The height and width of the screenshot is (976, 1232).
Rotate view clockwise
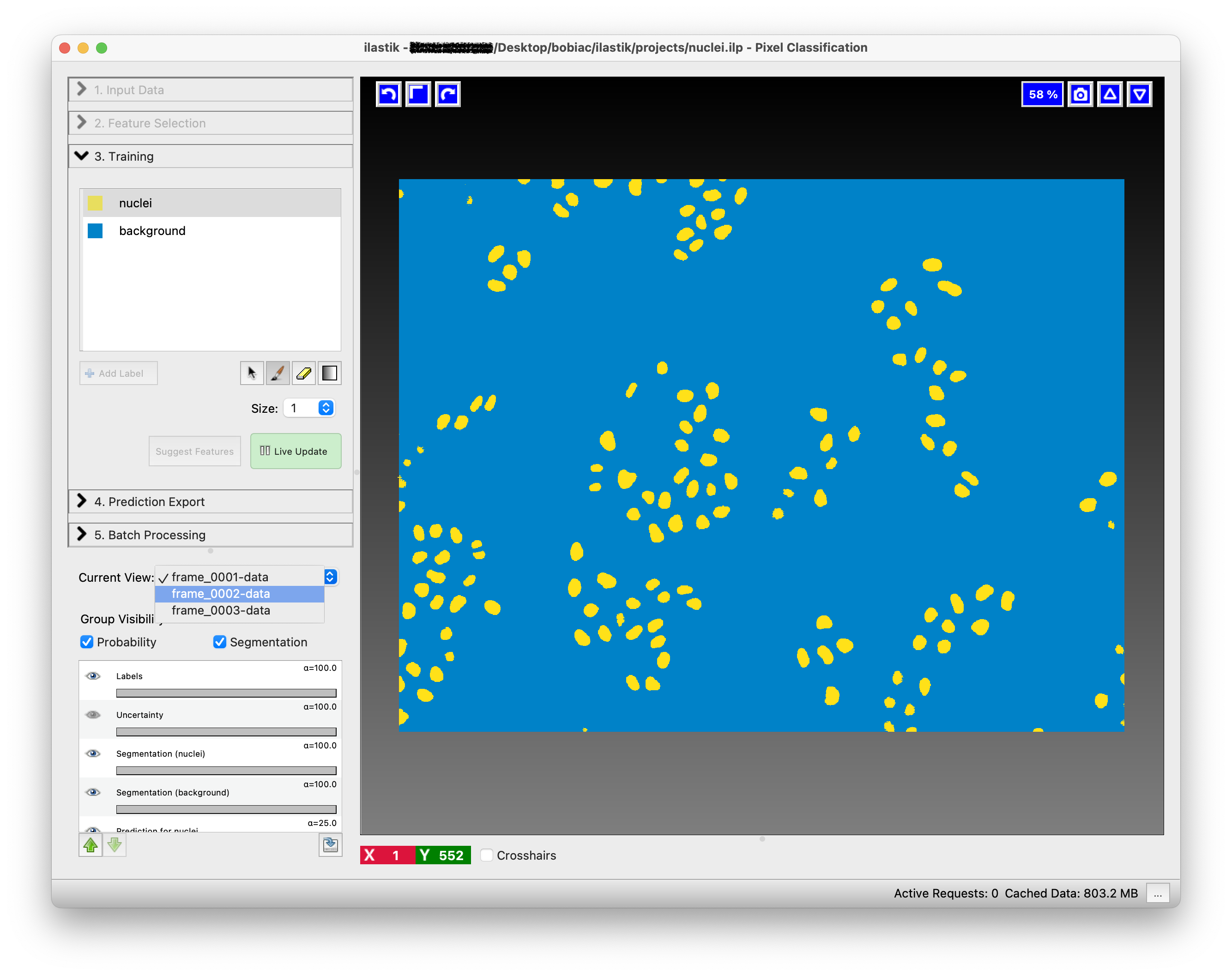click(x=448, y=94)
